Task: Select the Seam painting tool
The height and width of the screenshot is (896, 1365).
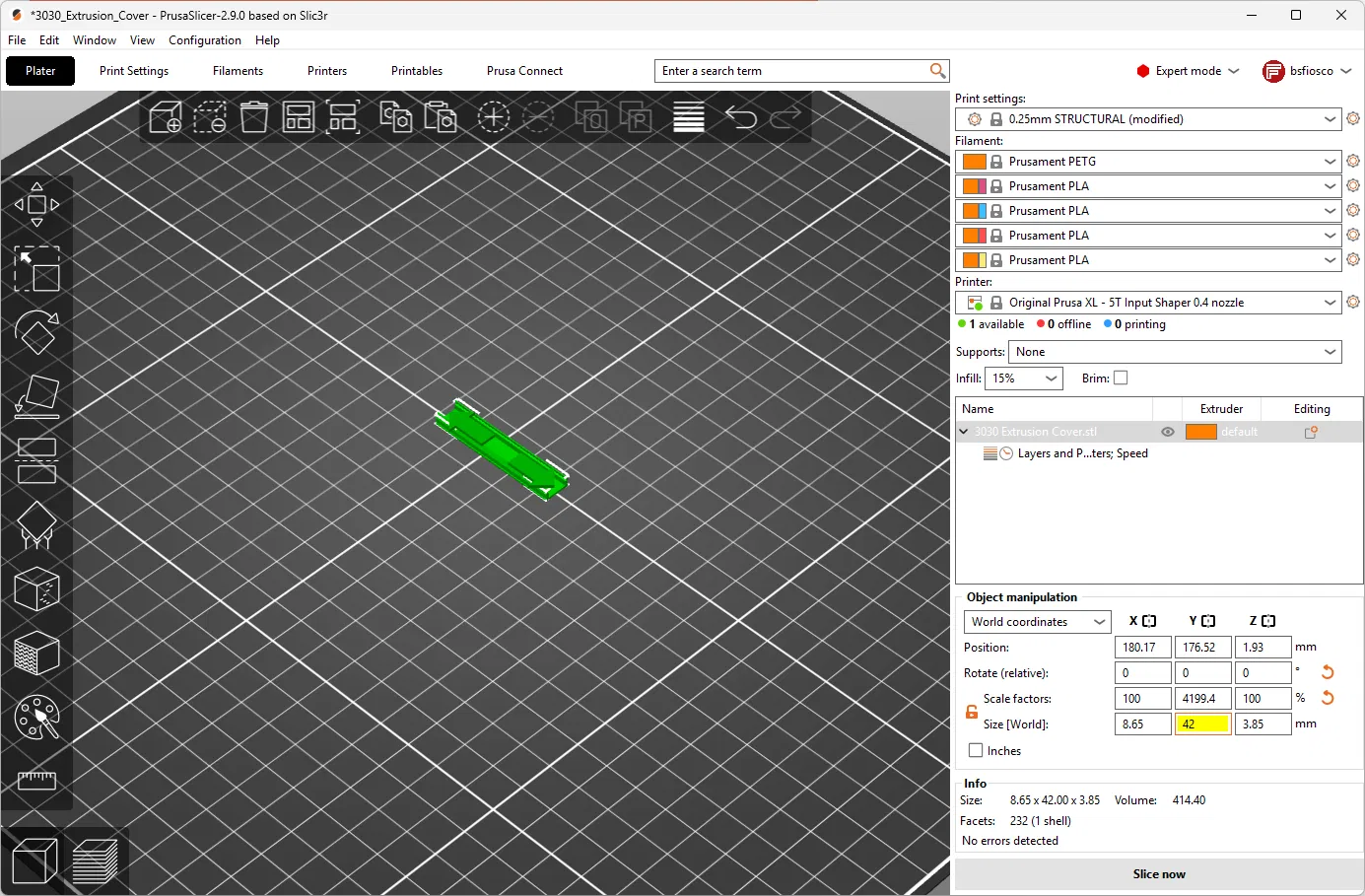Action: click(36, 589)
